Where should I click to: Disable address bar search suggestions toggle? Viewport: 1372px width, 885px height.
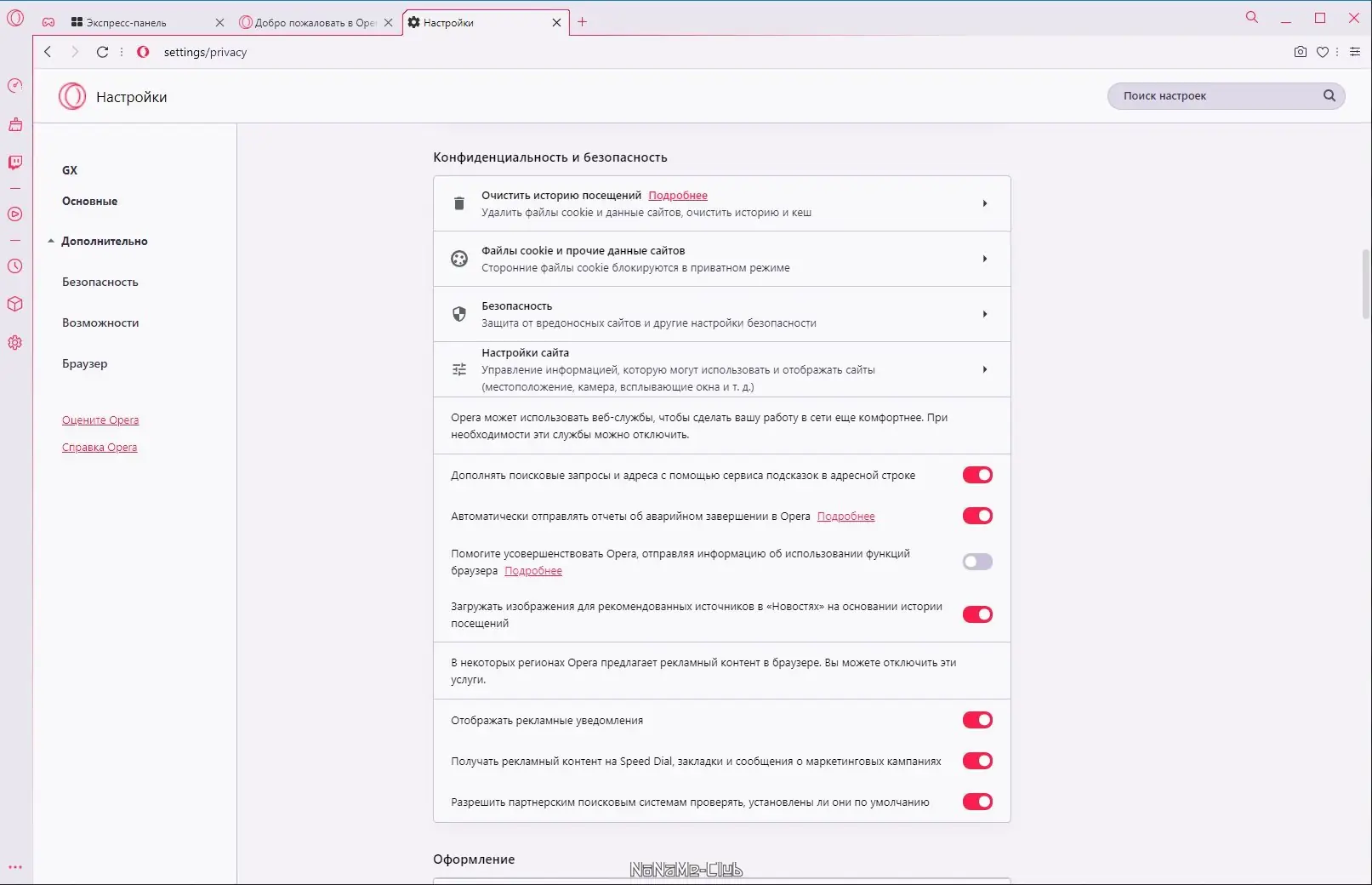[977, 475]
